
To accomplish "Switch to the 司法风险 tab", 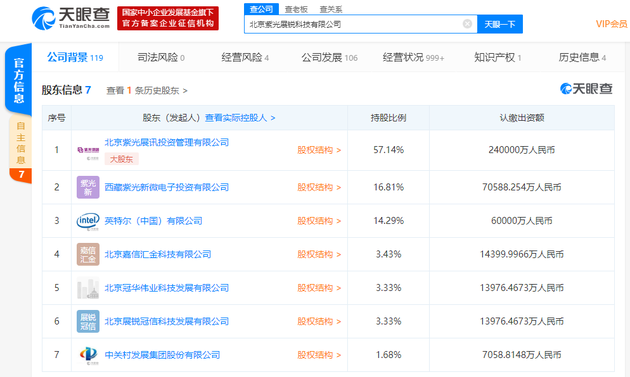I will coord(161,57).
